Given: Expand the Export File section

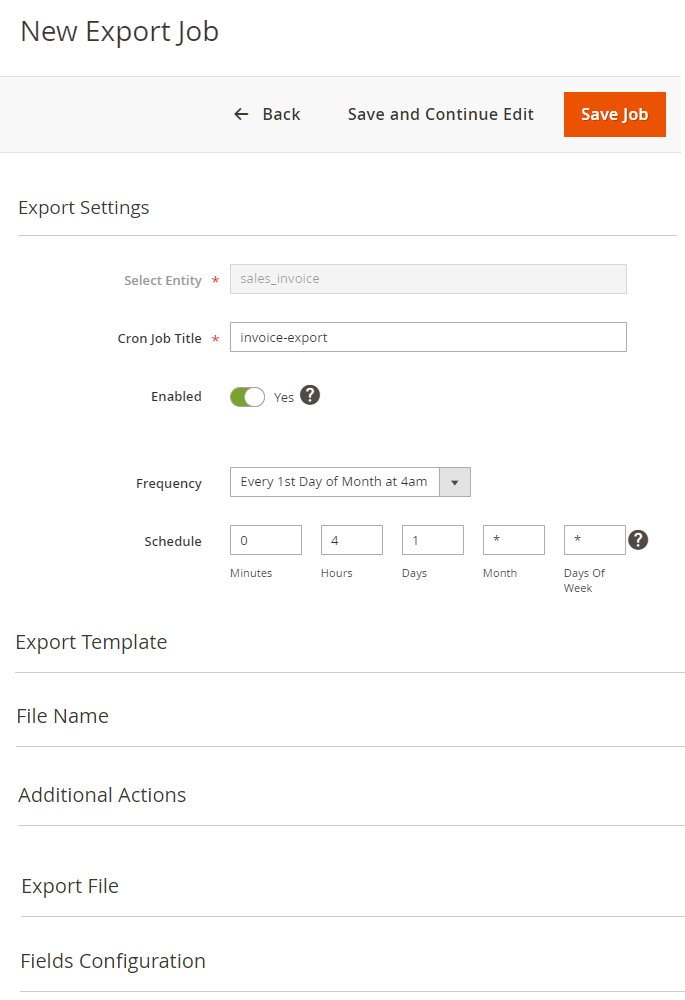Looking at the screenshot, I should 70,886.
